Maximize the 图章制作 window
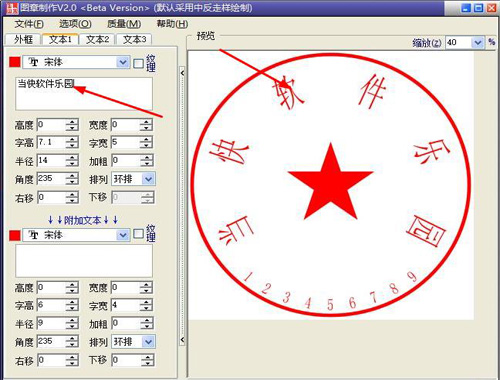Image resolution: width=500 pixels, height=380 pixels. (479, 8)
